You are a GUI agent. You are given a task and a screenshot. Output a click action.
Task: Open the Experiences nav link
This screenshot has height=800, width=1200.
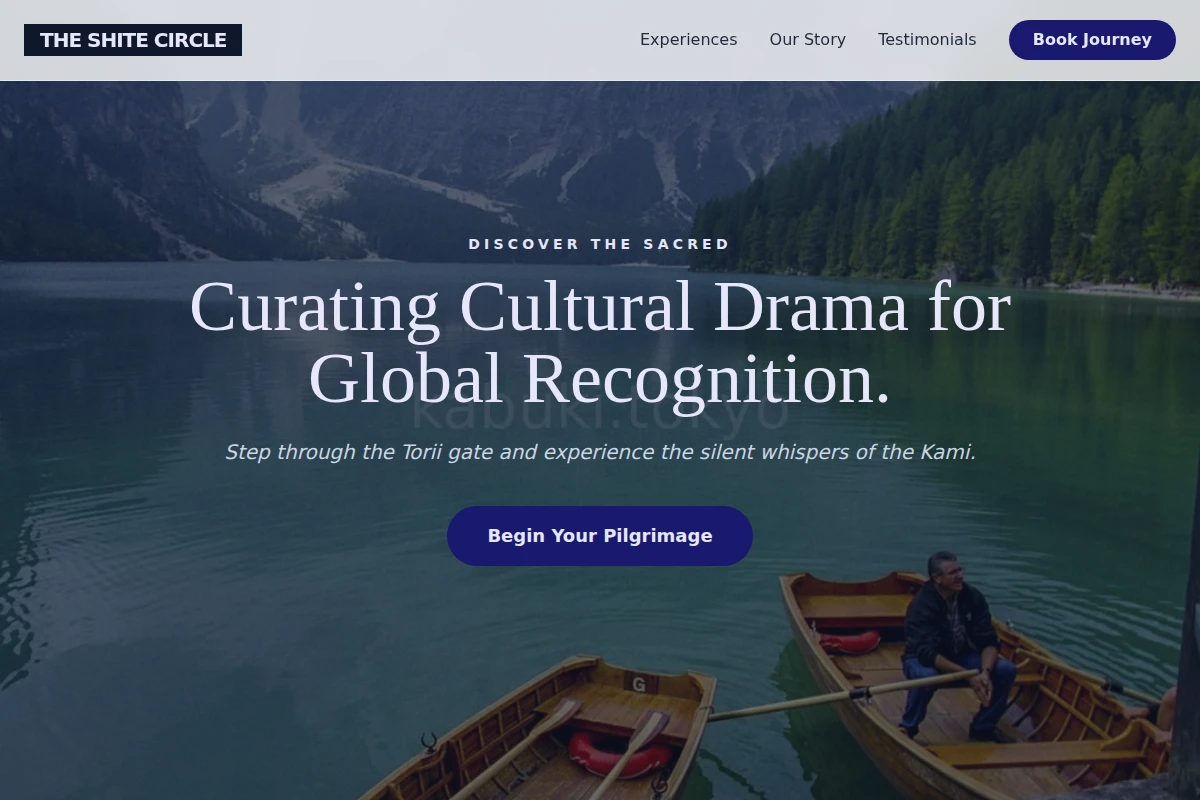(x=688, y=40)
